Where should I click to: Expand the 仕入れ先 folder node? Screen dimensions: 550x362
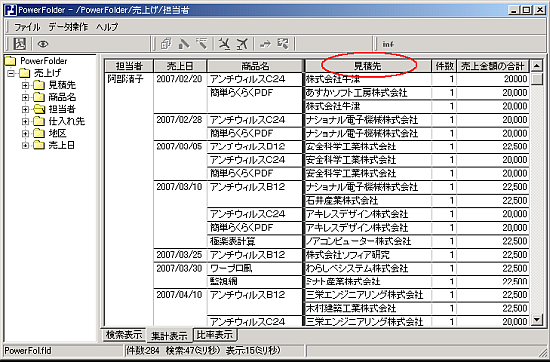(25, 121)
